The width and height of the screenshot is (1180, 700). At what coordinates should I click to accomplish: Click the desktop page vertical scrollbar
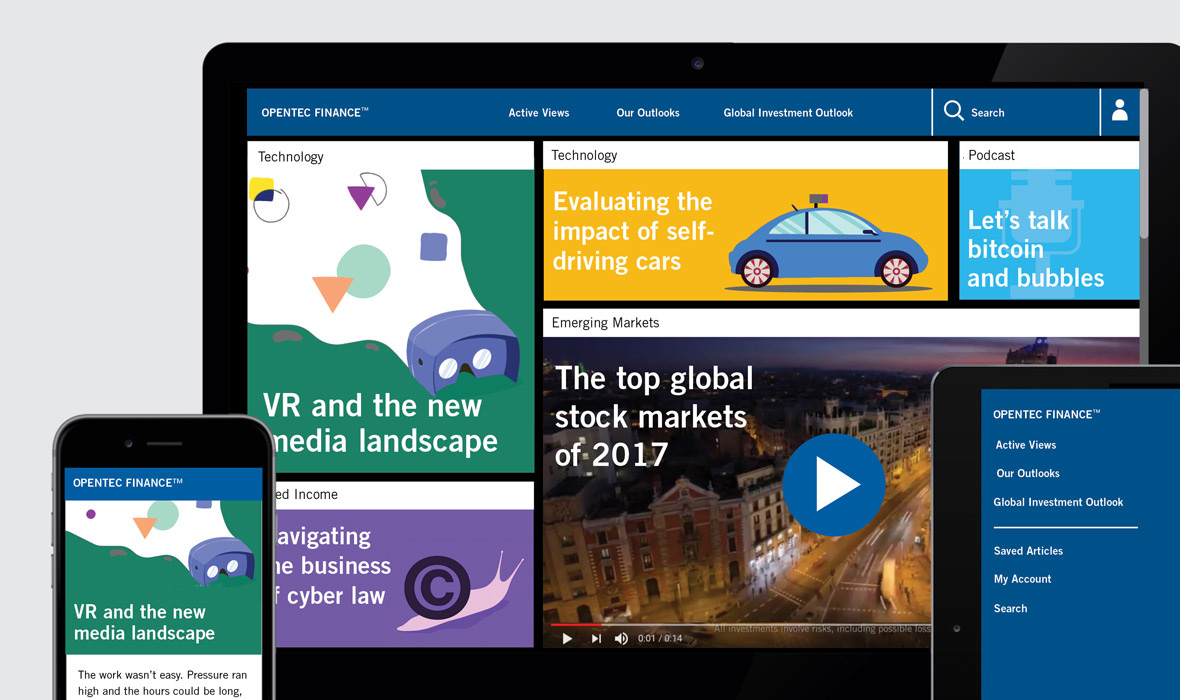[1144, 165]
